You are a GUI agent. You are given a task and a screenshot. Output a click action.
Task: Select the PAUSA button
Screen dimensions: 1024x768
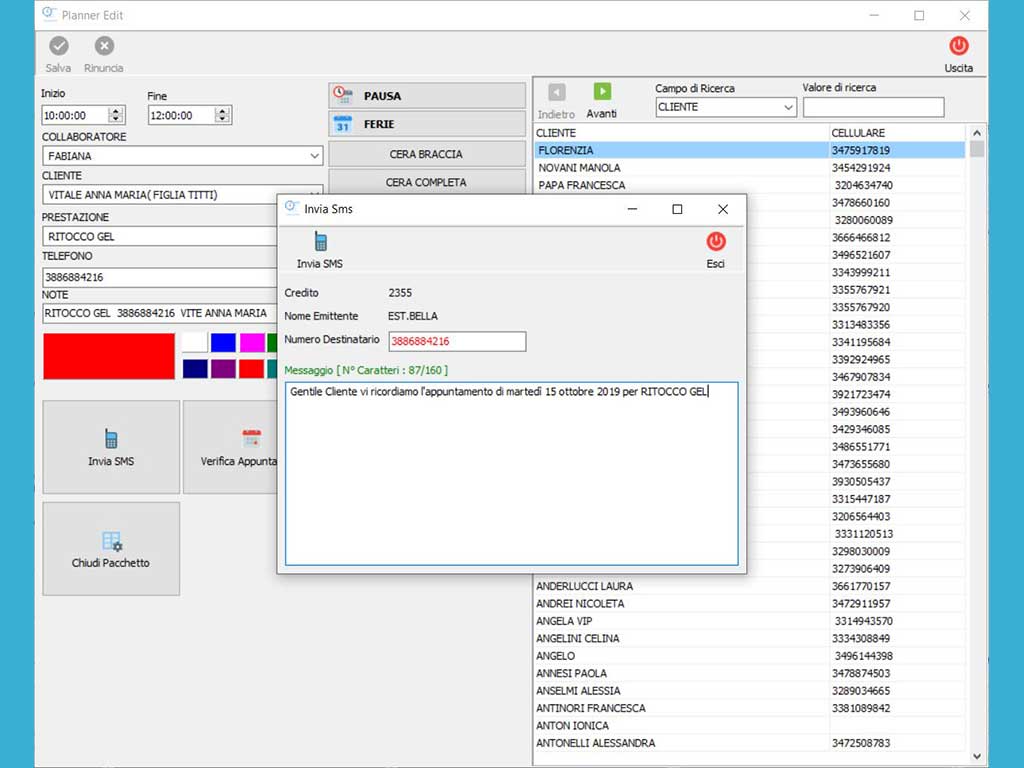427,96
